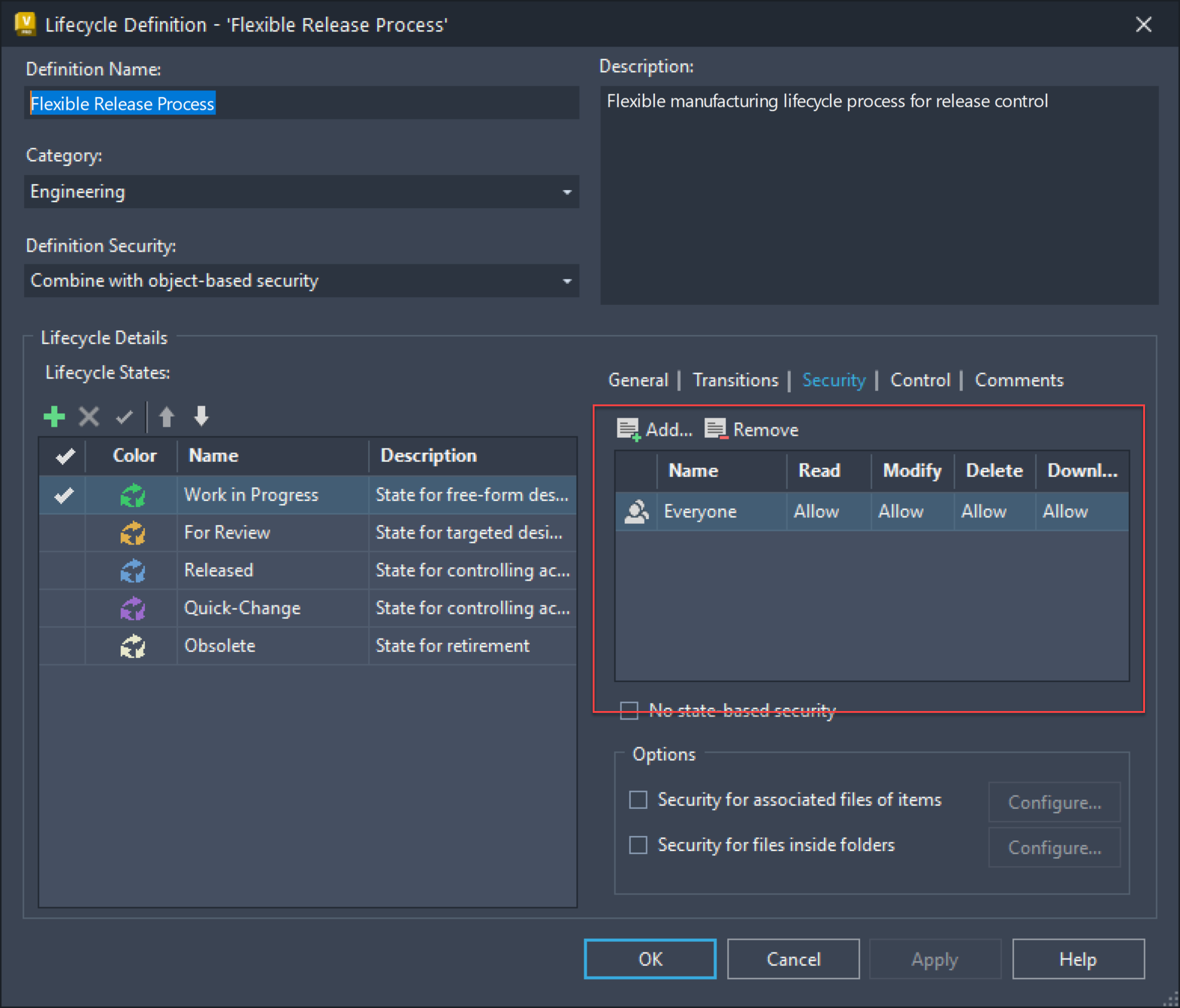Open the Definition Security dropdown
The width and height of the screenshot is (1180, 1008).
pos(566,281)
